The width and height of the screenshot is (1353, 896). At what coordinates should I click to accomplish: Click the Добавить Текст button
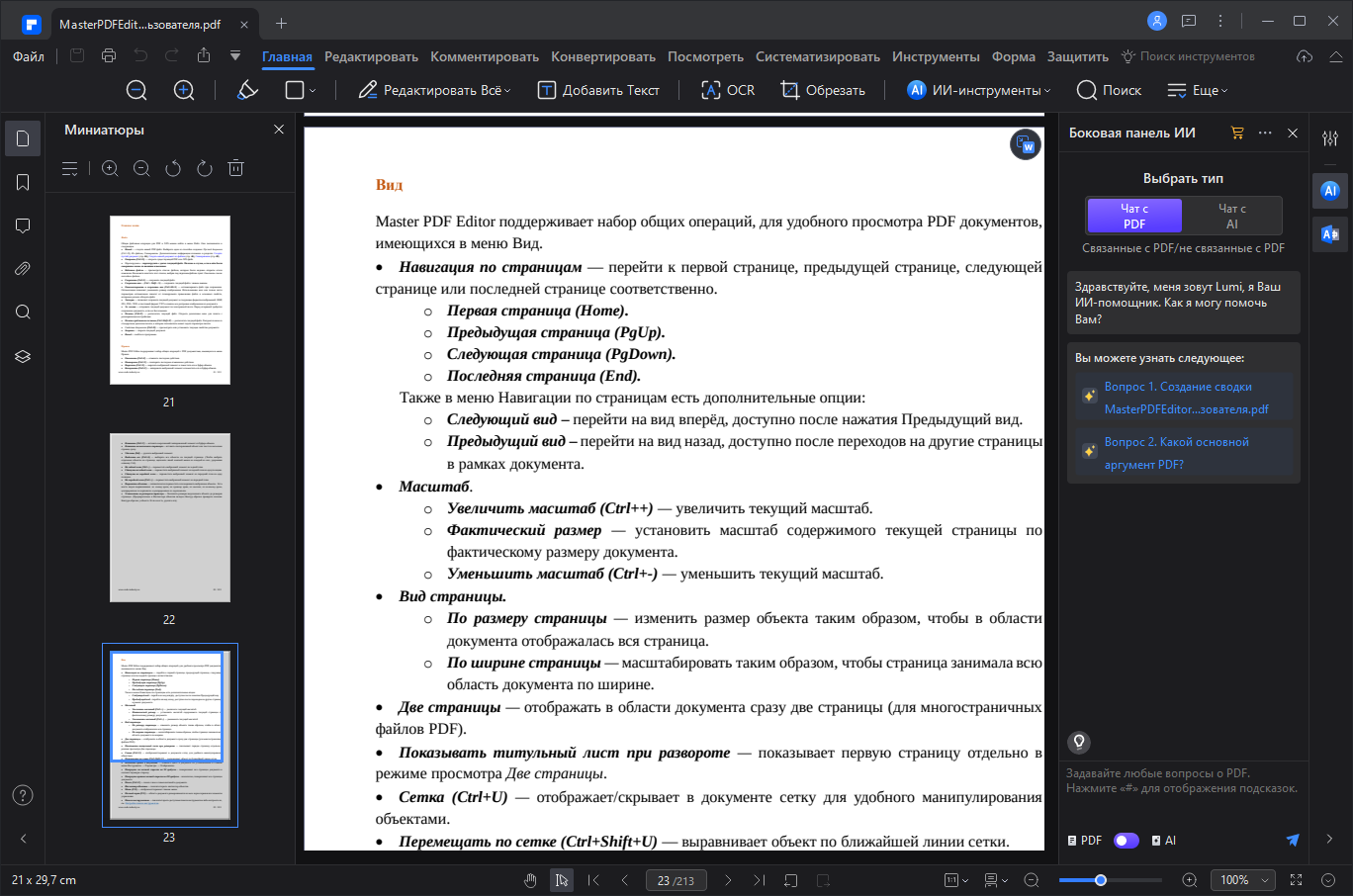point(598,90)
